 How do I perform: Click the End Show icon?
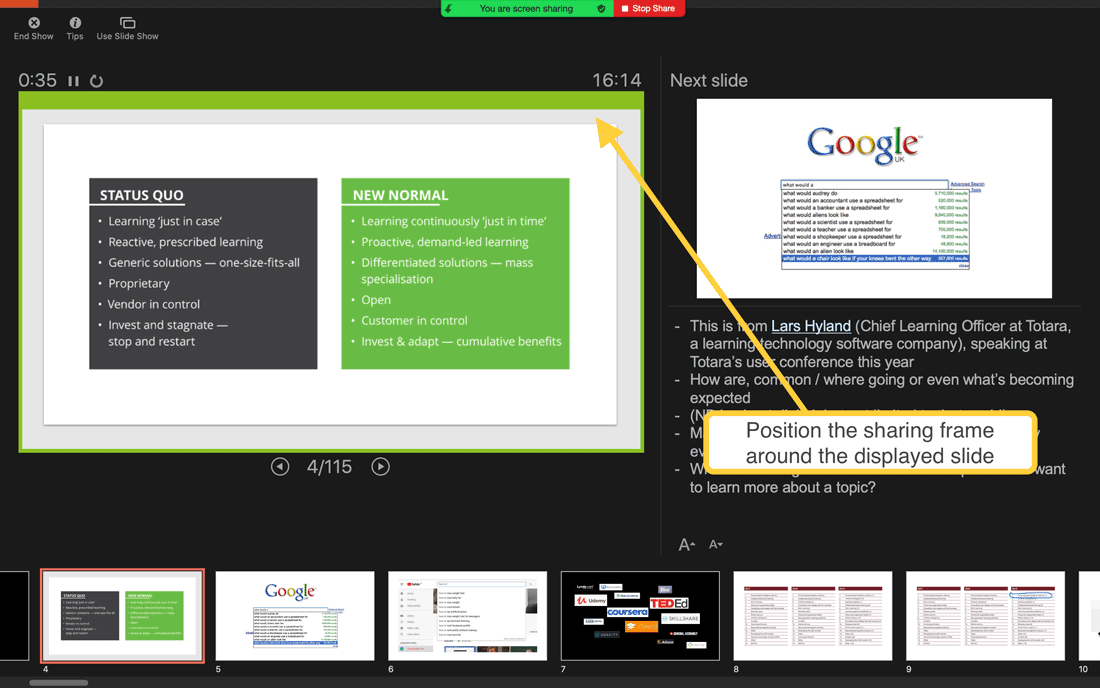(x=34, y=23)
